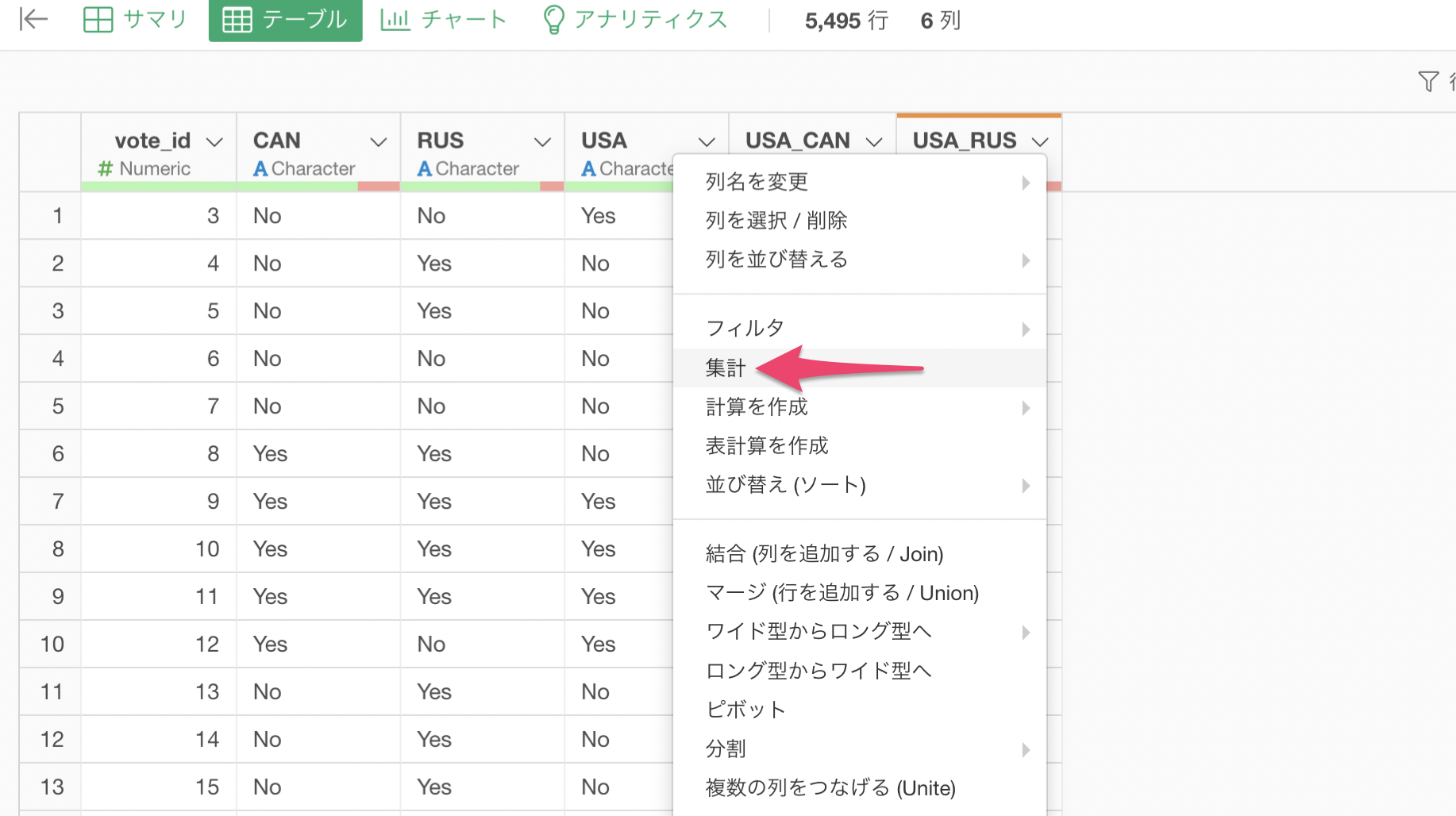Image resolution: width=1456 pixels, height=816 pixels.
Task: Select row number 1 header
Action: tap(50, 215)
